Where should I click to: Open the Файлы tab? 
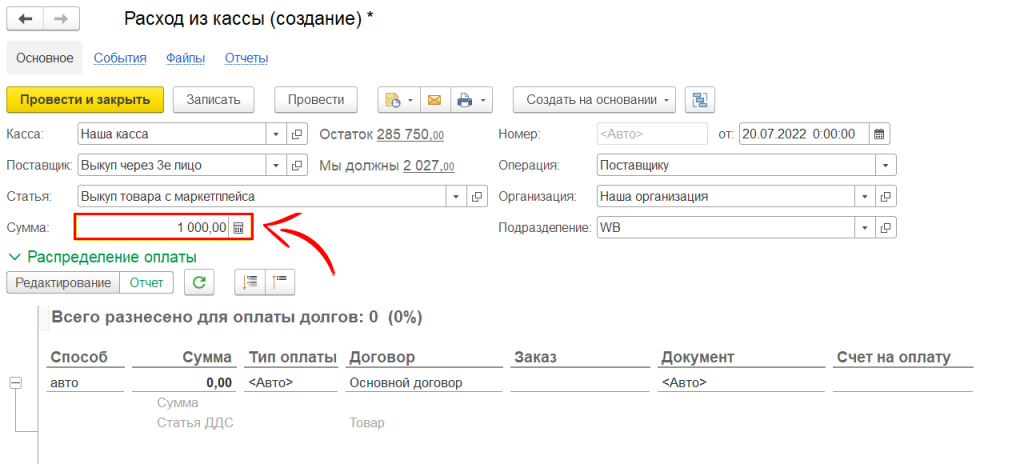tap(185, 58)
